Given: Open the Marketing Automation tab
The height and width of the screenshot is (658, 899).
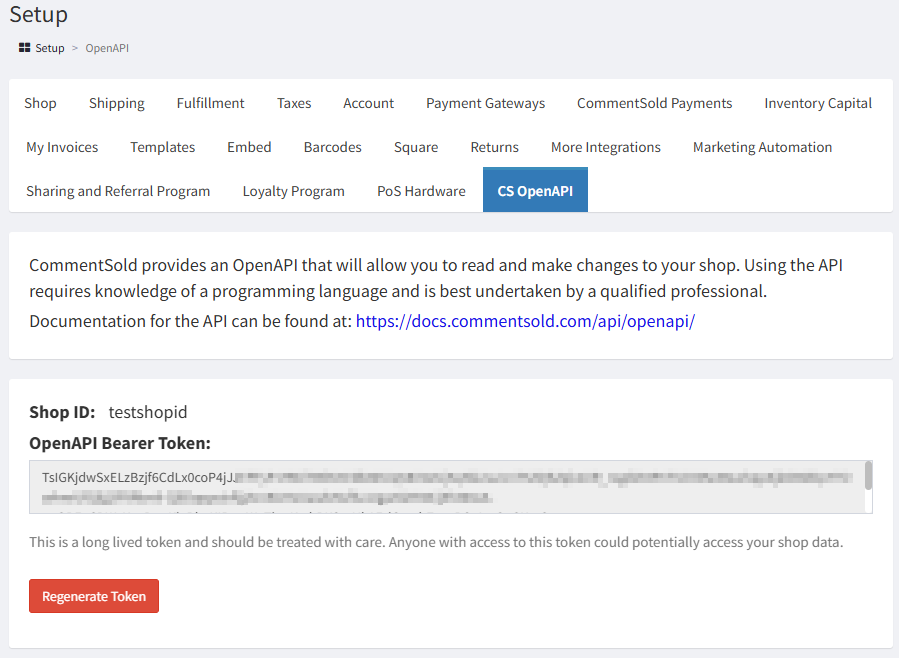Looking at the screenshot, I should pyautogui.click(x=763, y=147).
